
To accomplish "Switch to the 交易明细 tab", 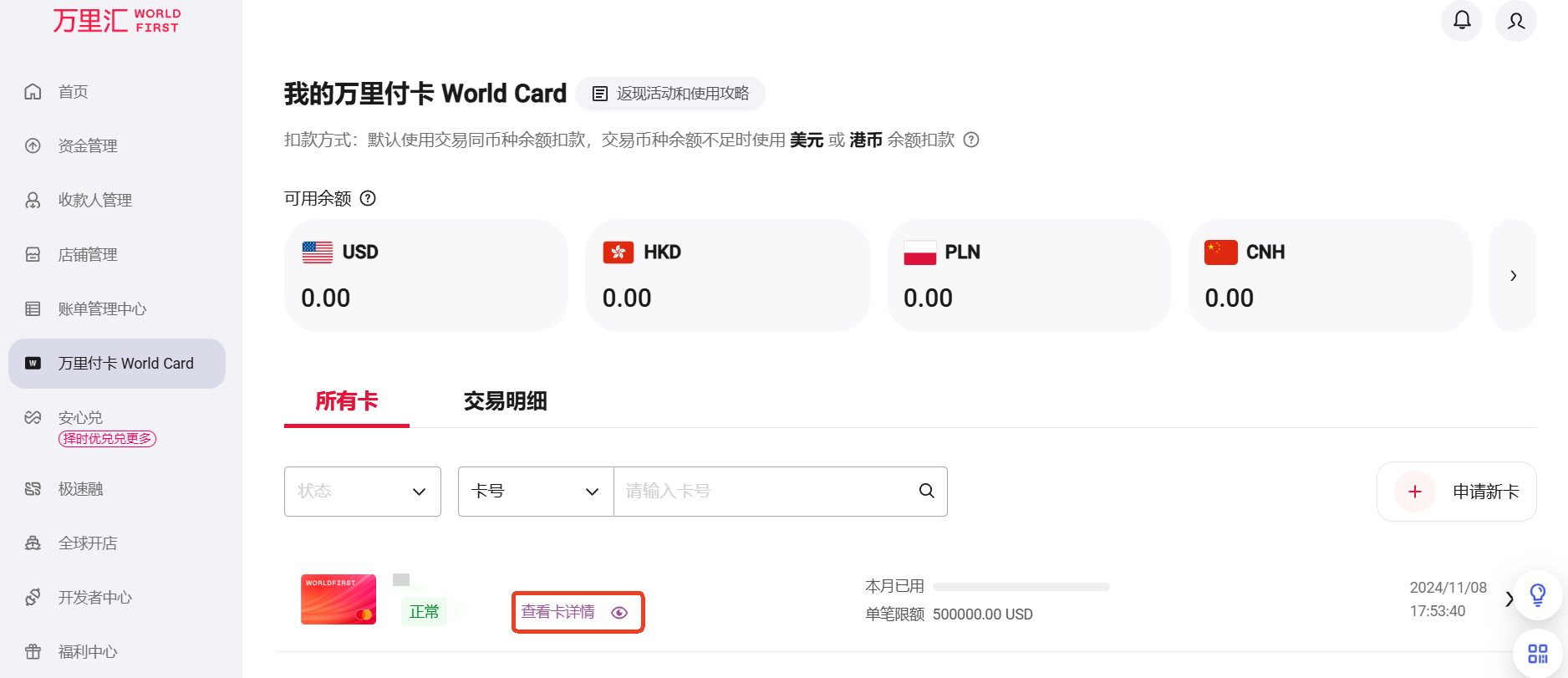I will (506, 402).
